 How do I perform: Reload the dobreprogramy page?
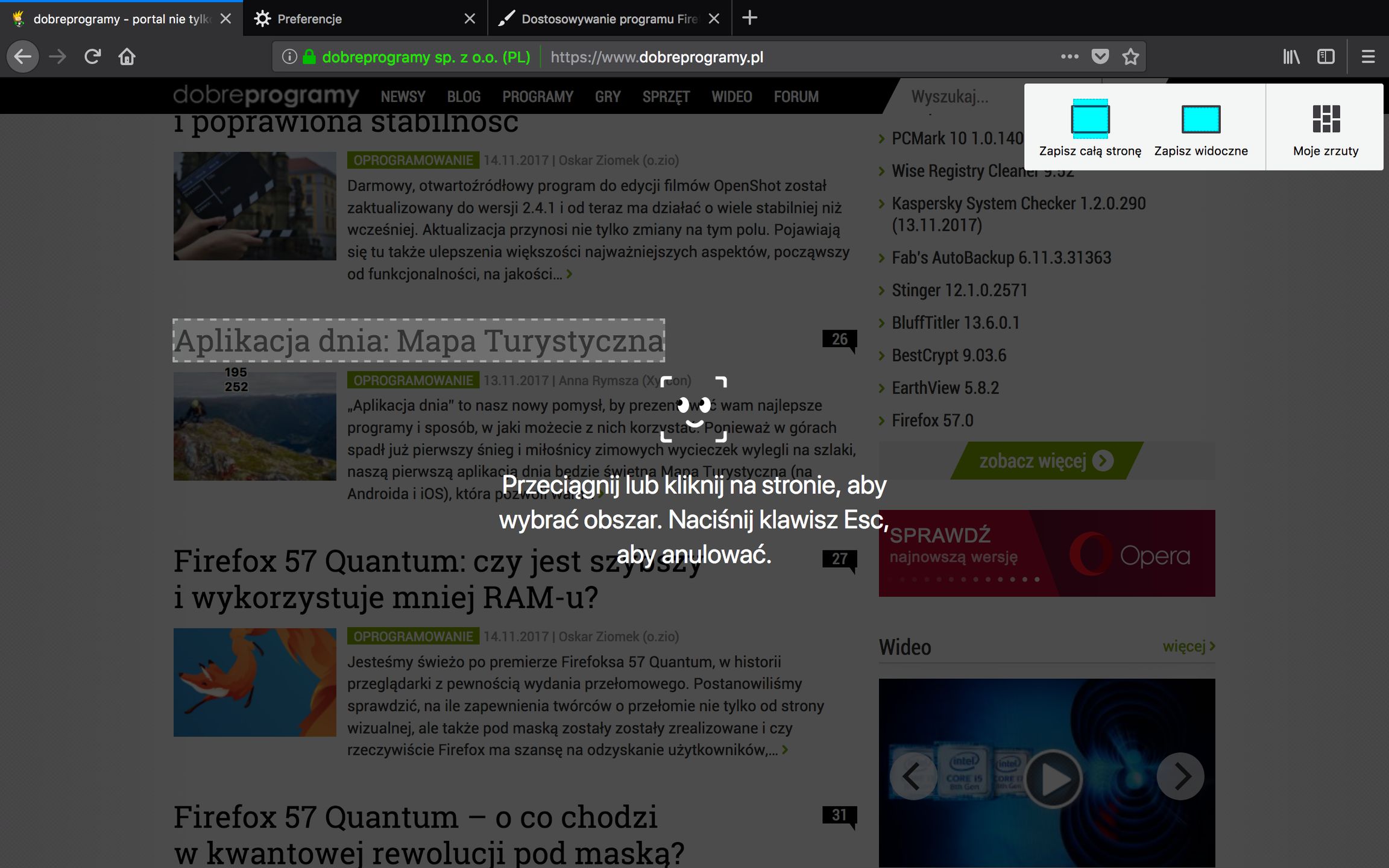[x=93, y=56]
